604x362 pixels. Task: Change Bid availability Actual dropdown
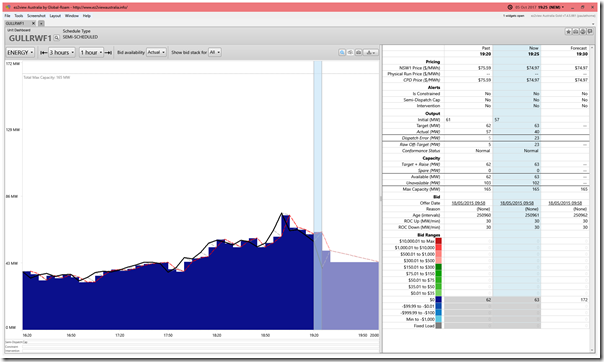pyautogui.click(x=156, y=52)
